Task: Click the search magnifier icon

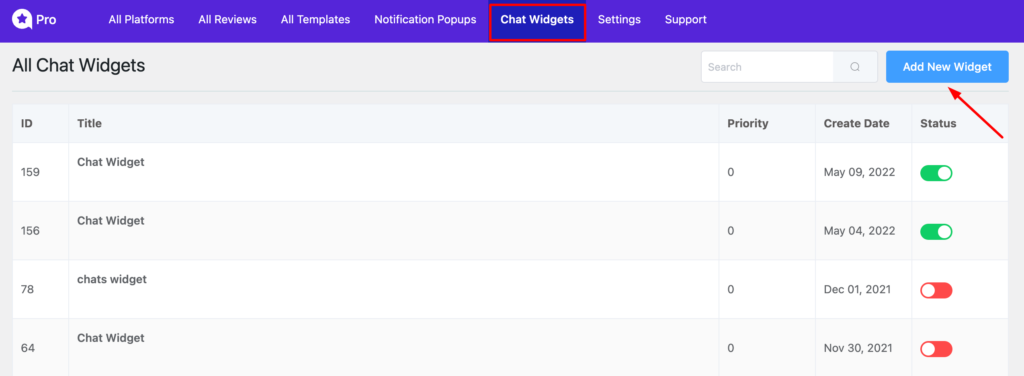Action: (x=855, y=67)
